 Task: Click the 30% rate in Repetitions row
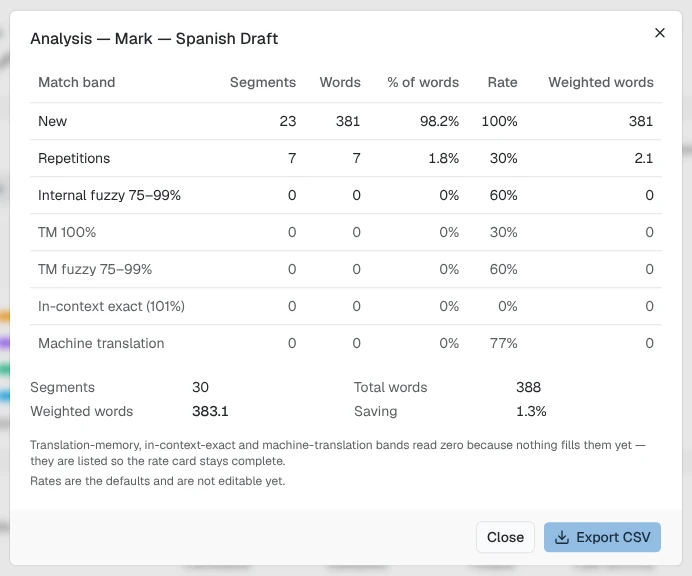[504, 158]
